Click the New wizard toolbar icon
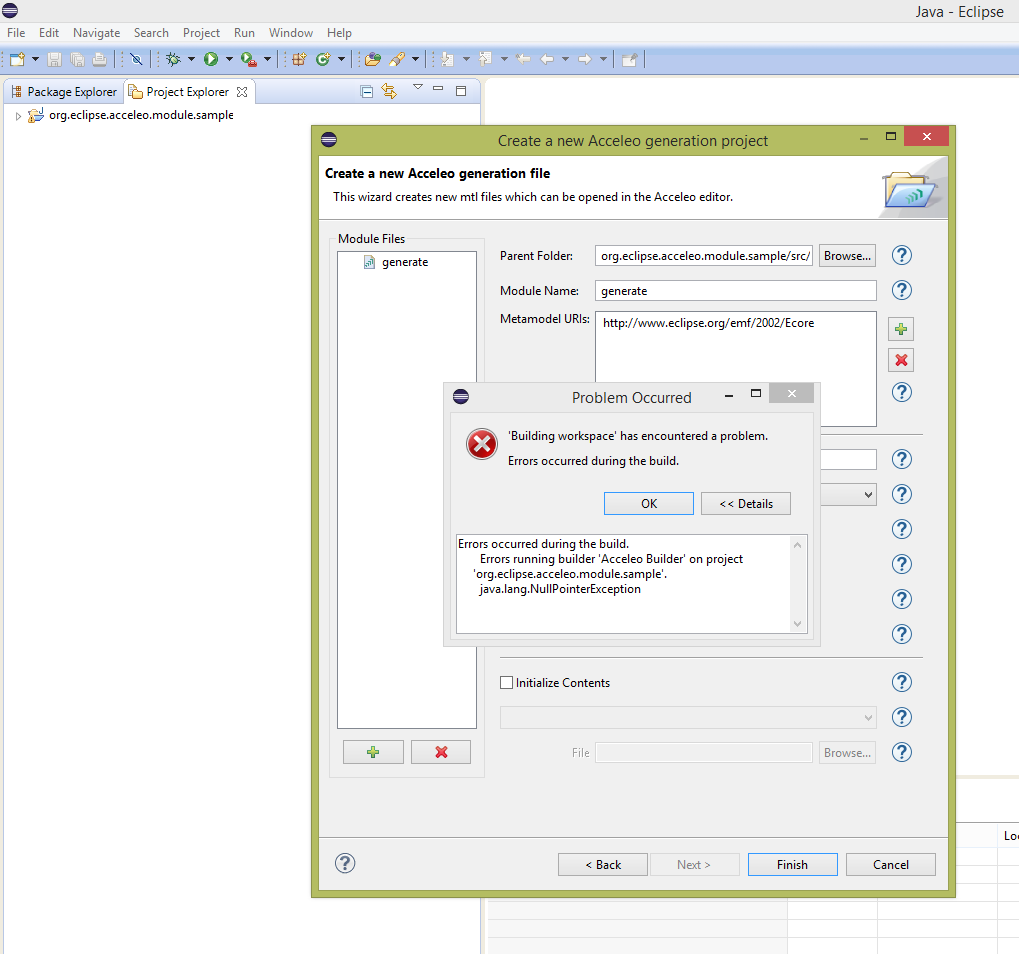The image size is (1019, 954). 18,59
